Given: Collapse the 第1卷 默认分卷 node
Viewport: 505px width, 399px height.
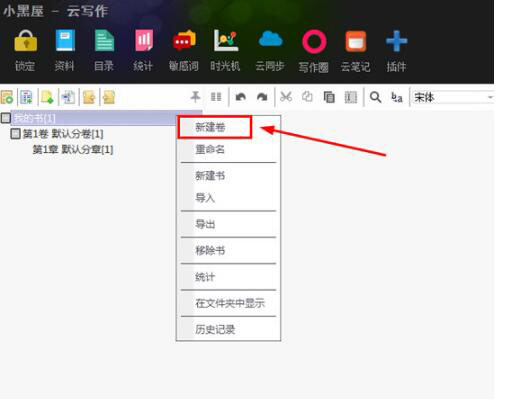Looking at the screenshot, I should click(x=15, y=134).
